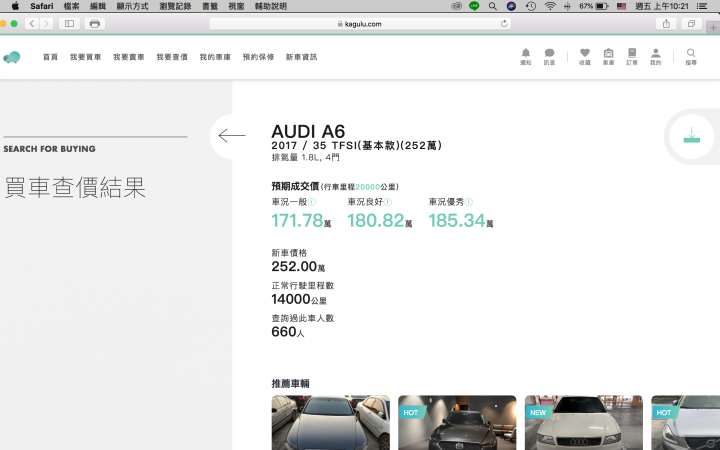Toggle Safari sidebar button
Image resolution: width=720 pixels, height=450 pixels.
69,23
